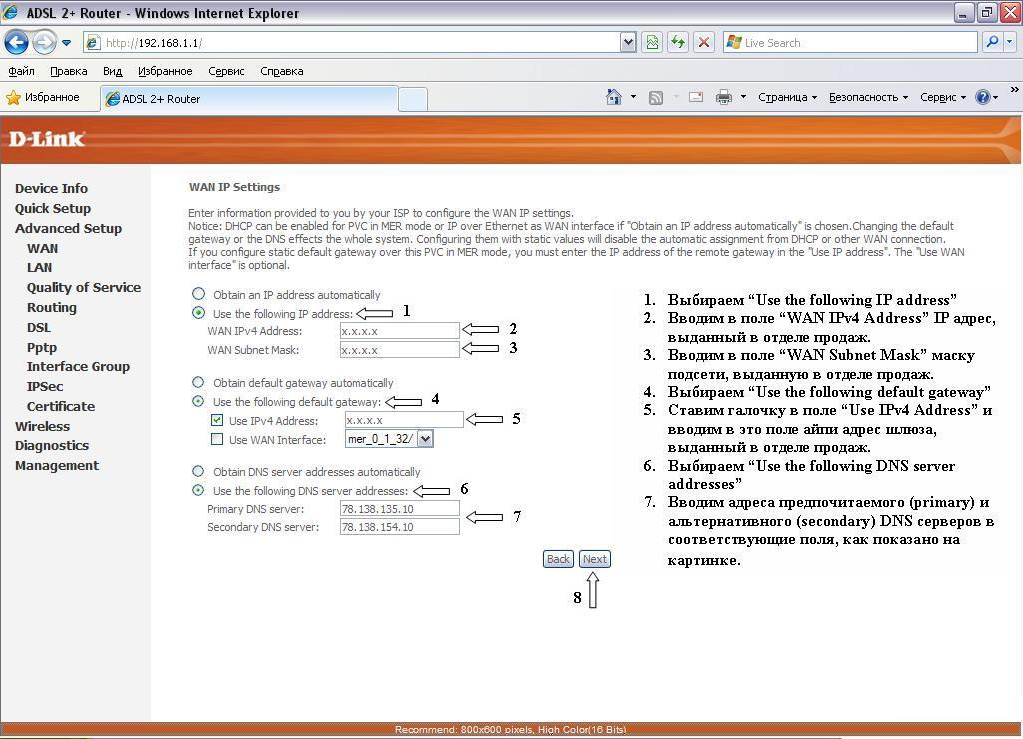1023x739 pixels.
Task: Open Interface Group sidebar link
Action: click(x=78, y=367)
